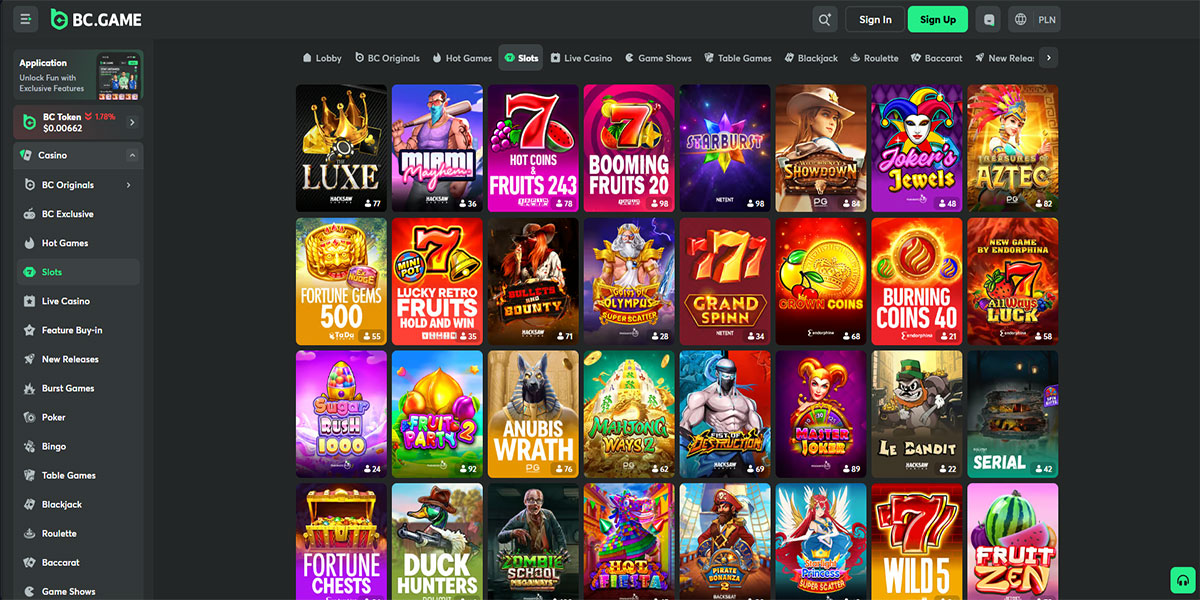Screen dimensions: 1200x600
Task: Select the Feature Buy-in sidebar item
Action: [x=71, y=330]
